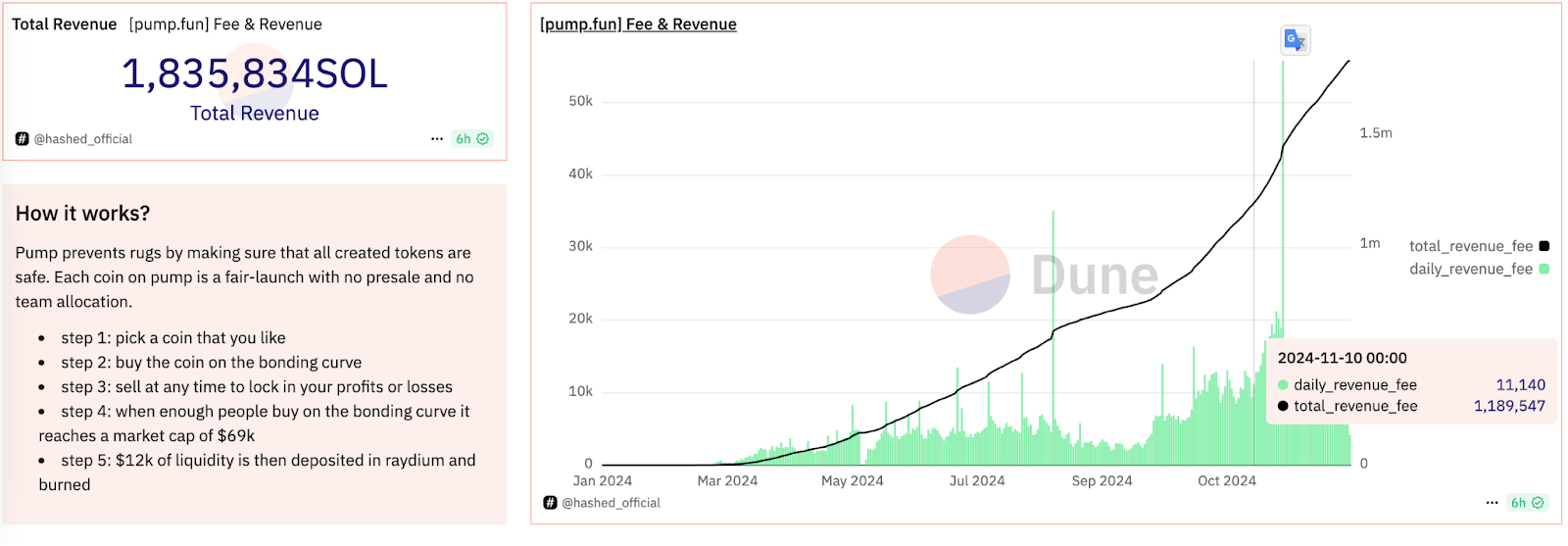Click the step 4 market cap of $69k line

point(255,423)
